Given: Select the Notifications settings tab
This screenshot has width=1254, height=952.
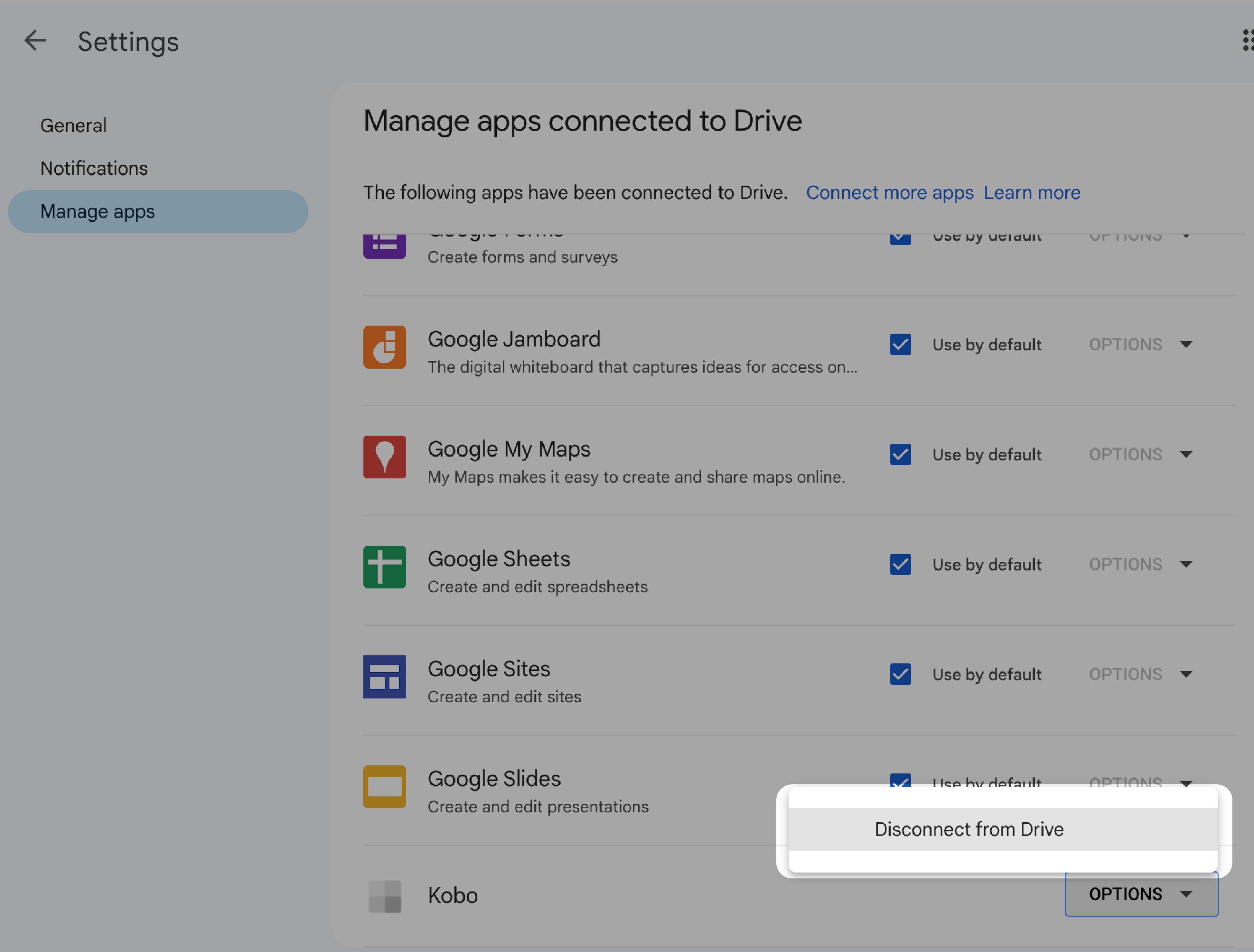Looking at the screenshot, I should point(93,168).
